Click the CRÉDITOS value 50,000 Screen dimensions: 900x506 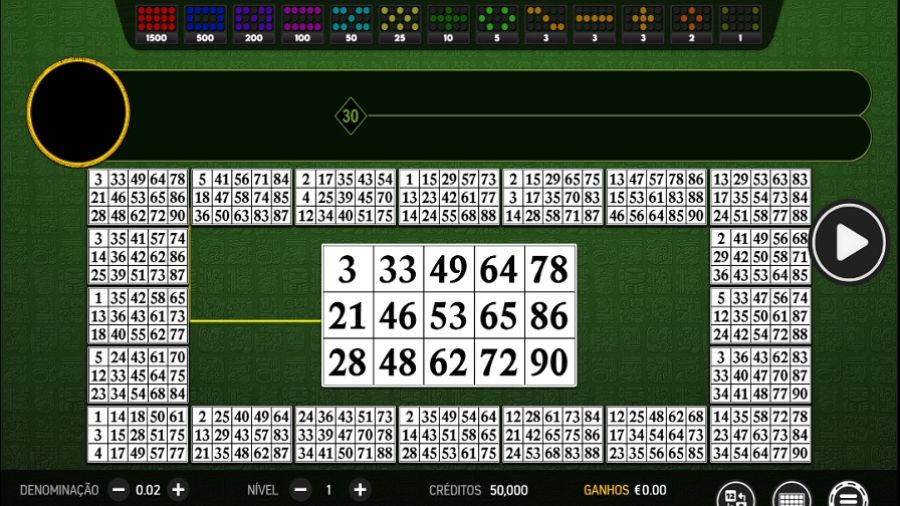509,491
